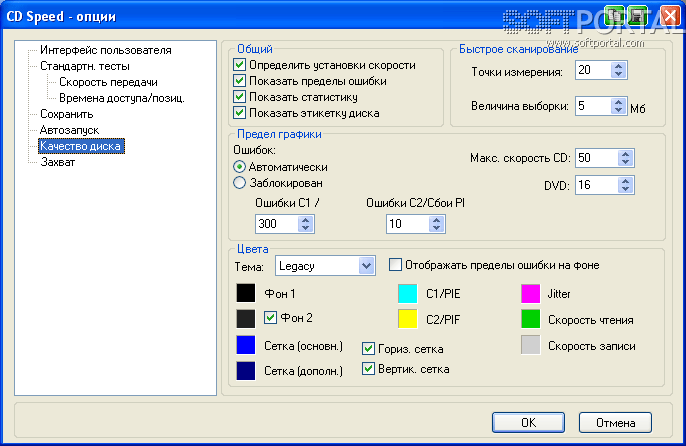
Task: Raise Макс. скорость CD with up arrow
Action: tap(625, 154)
